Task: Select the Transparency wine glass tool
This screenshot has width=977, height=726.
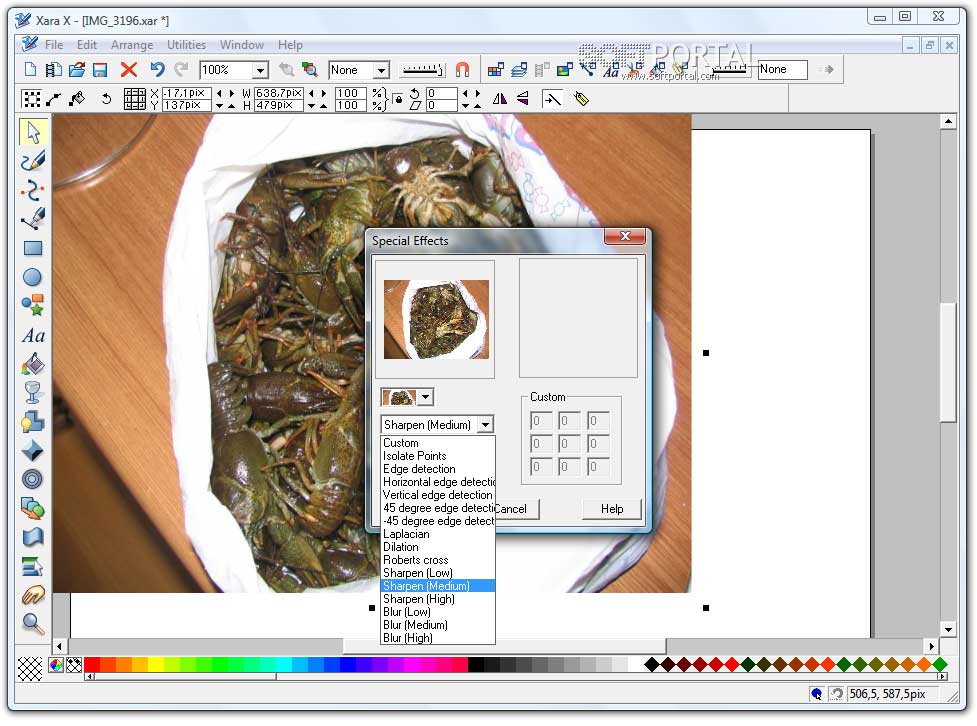Action: click(x=32, y=393)
